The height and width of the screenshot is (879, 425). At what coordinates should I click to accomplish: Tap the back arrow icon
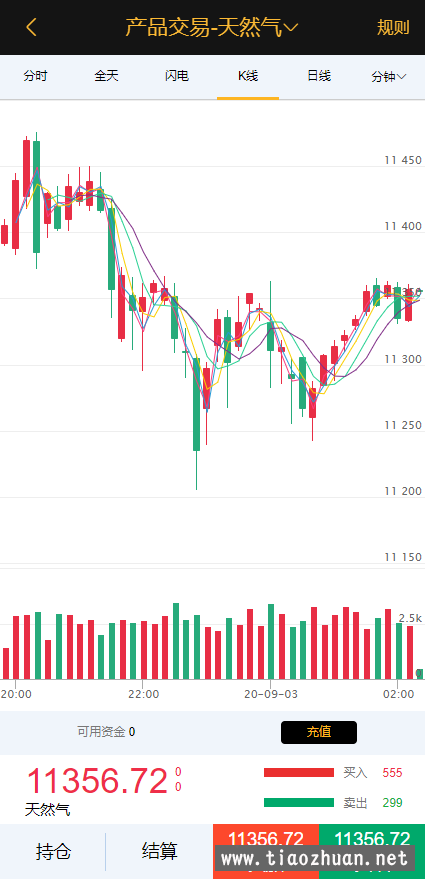[x=31, y=27]
